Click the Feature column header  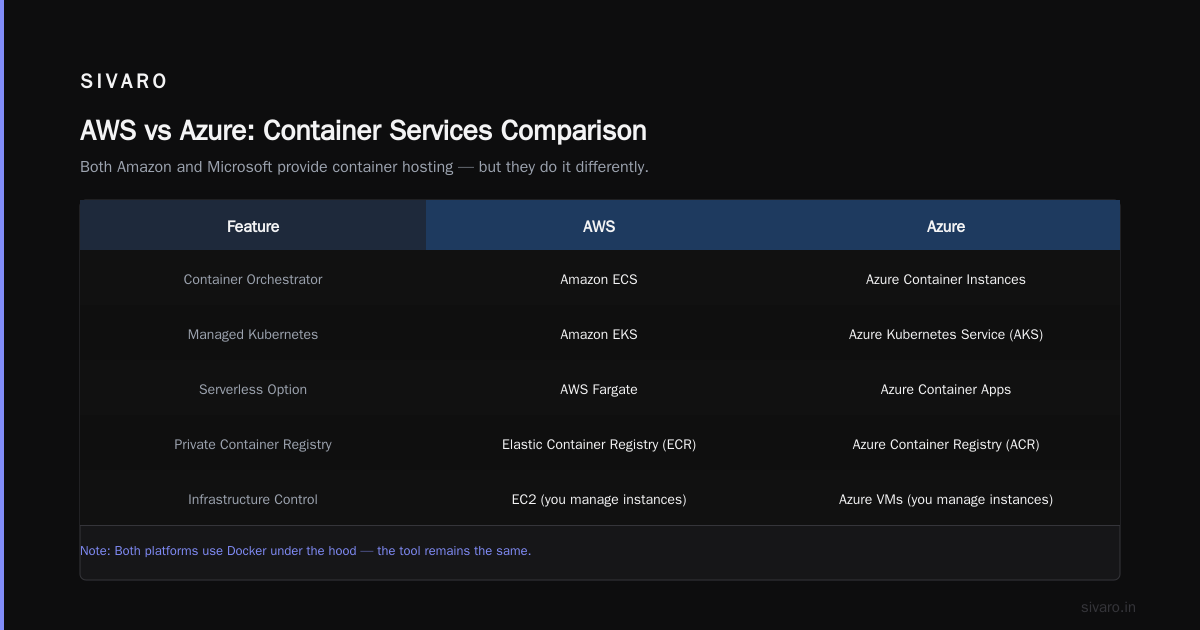[253, 226]
